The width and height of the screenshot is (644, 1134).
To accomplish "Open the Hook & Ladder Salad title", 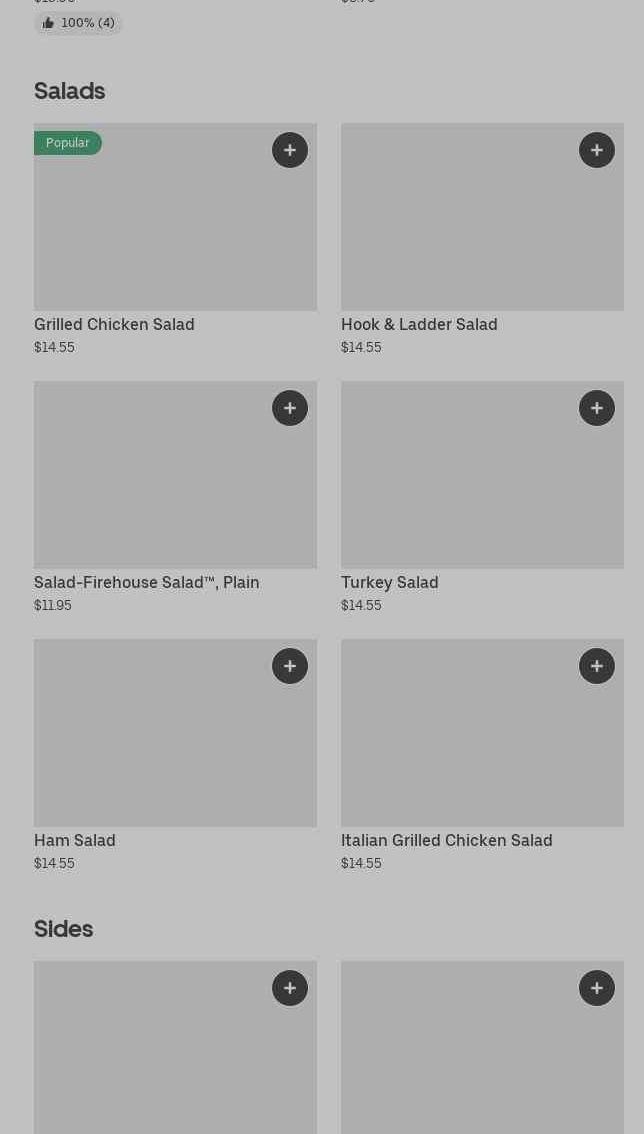I will tap(419, 325).
